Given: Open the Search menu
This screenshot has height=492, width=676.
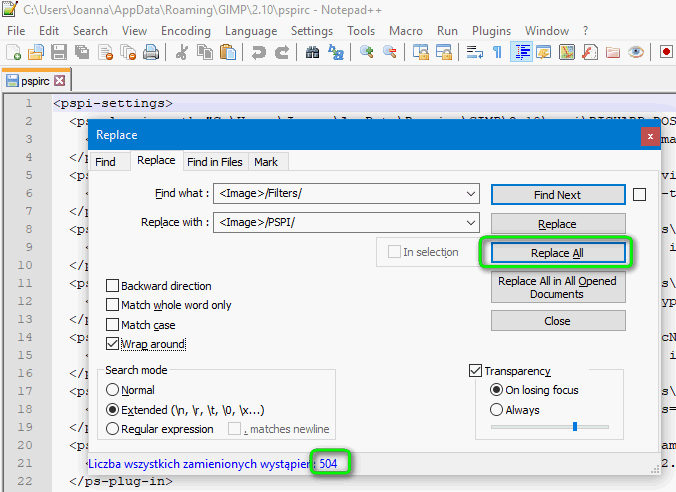Looking at the screenshot, I should click(x=90, y=31).
